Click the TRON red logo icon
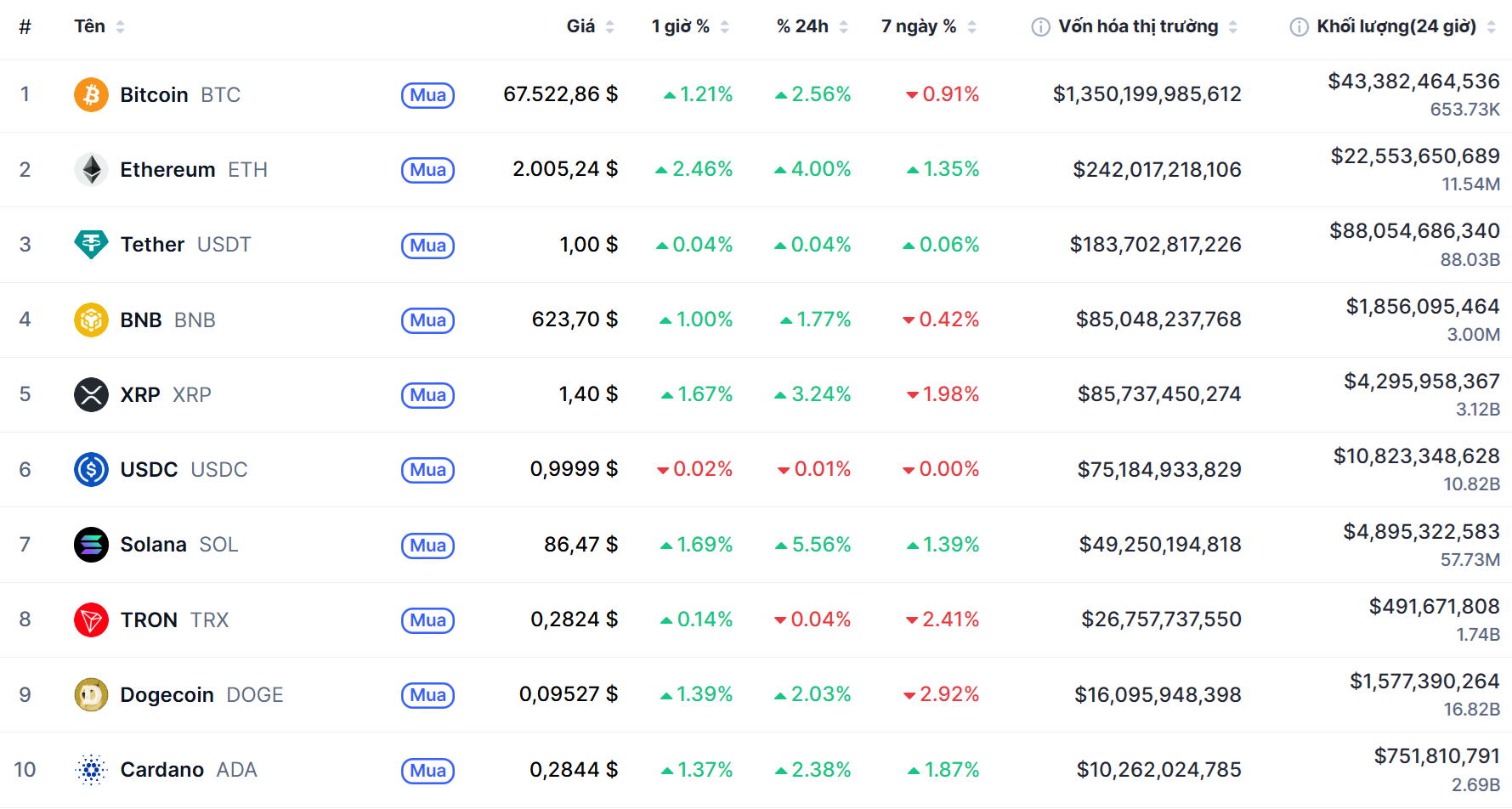Image resolution: width=1512 pixels, height=809 pixels. tap(91, 620)
